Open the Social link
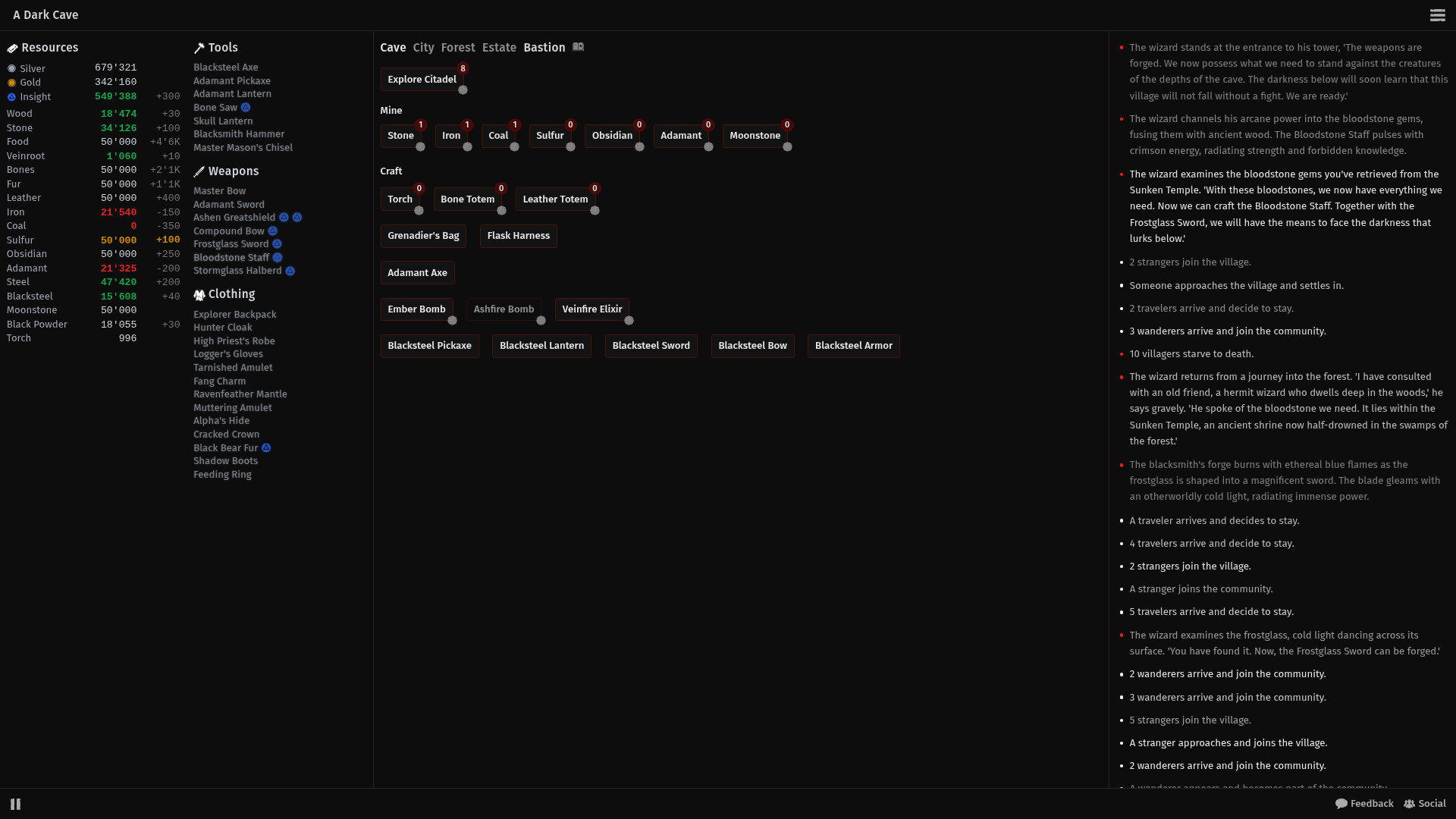 (x=1425, y=804)
